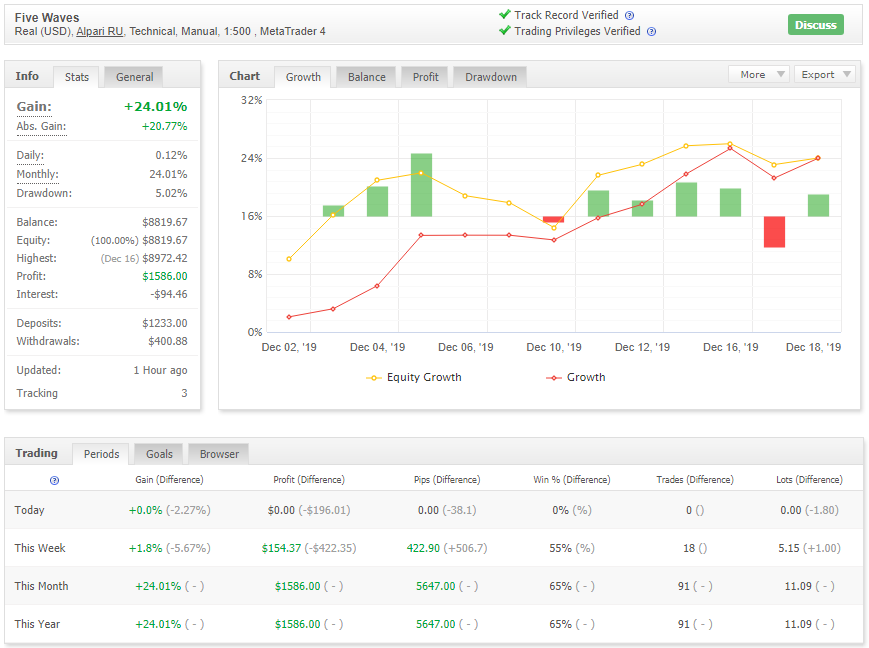The height and width of the screenshot is (648, 869).
Task: Click the tallest green profit bar
Action: click(421, 185)
